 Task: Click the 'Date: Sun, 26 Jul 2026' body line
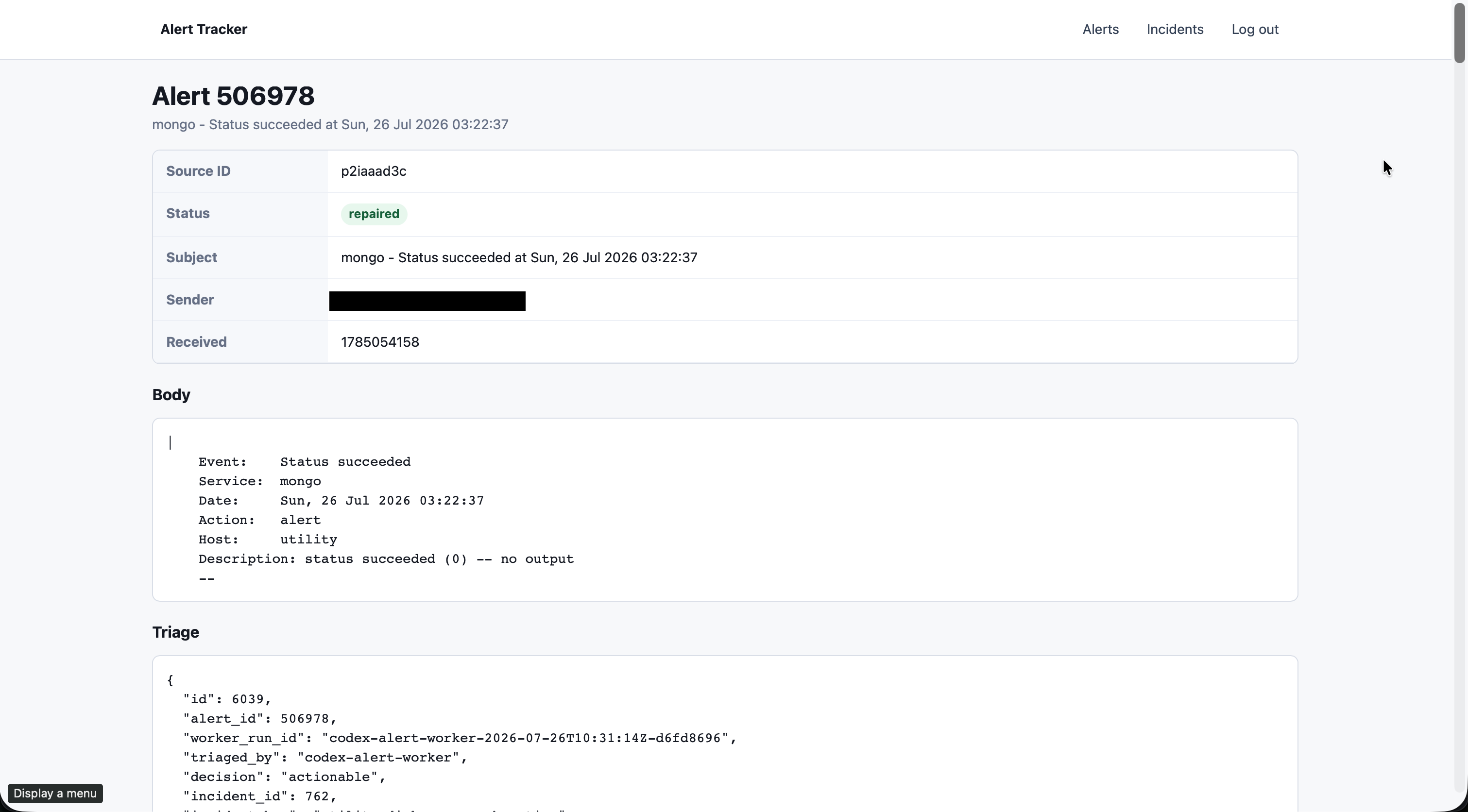click(341, 500)
